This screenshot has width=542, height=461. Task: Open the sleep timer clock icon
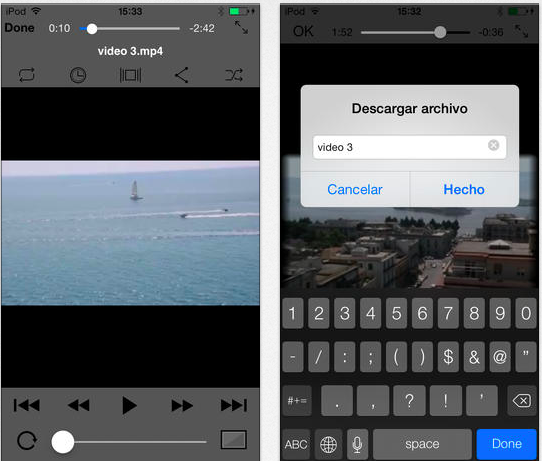[x=78, y=75]
